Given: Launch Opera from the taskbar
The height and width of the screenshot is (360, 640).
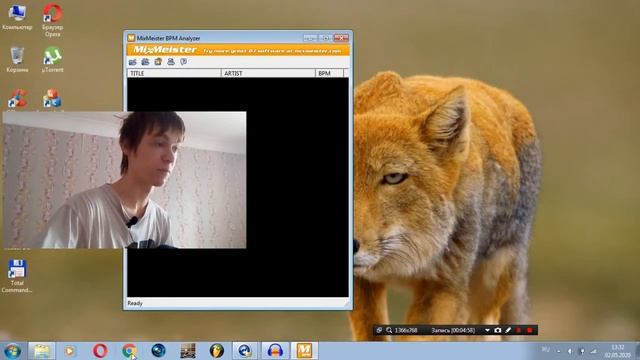Looking at the screenshot, I should 100,351.
